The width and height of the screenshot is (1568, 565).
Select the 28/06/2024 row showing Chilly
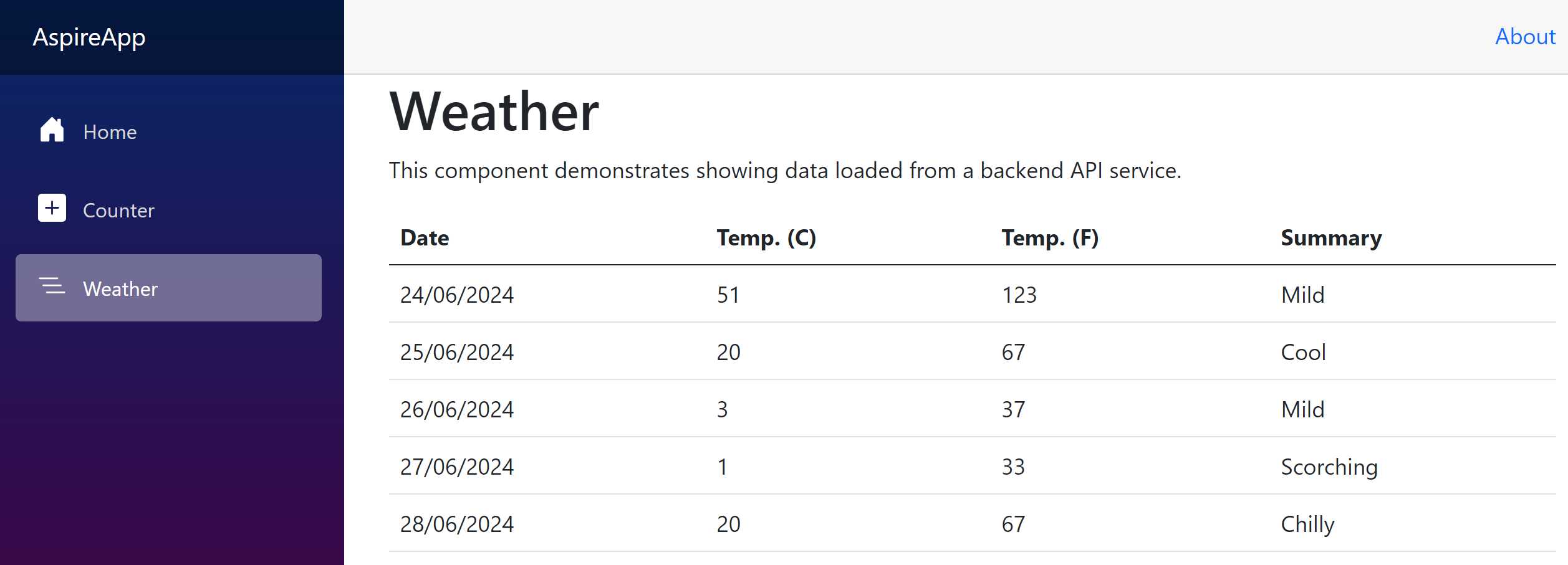(x=457, y=523)
